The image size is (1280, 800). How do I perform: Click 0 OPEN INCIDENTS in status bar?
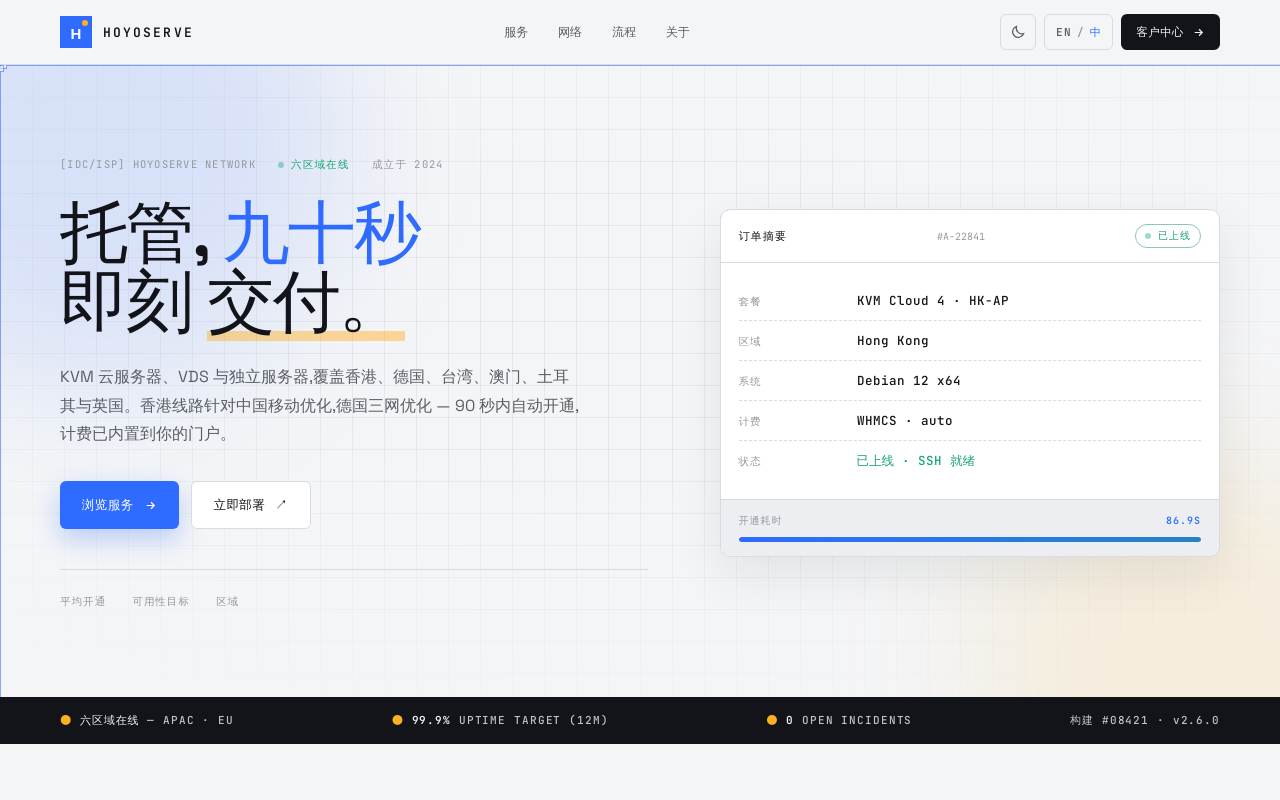pyautogui.click(x=839, y=720)
